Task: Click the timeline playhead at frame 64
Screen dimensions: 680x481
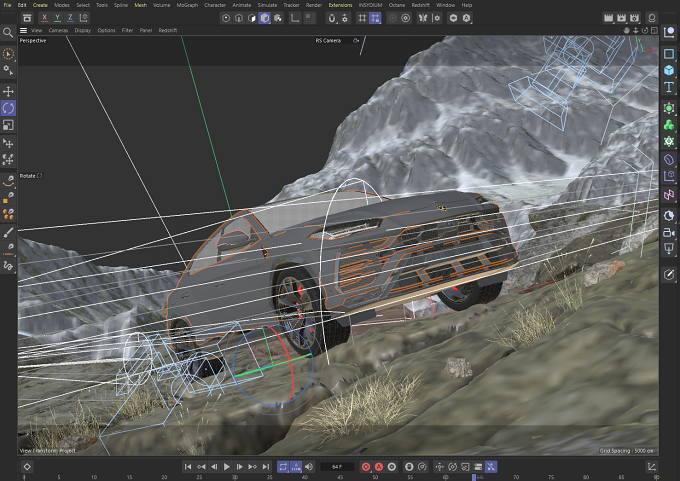Action: point(474,477)
